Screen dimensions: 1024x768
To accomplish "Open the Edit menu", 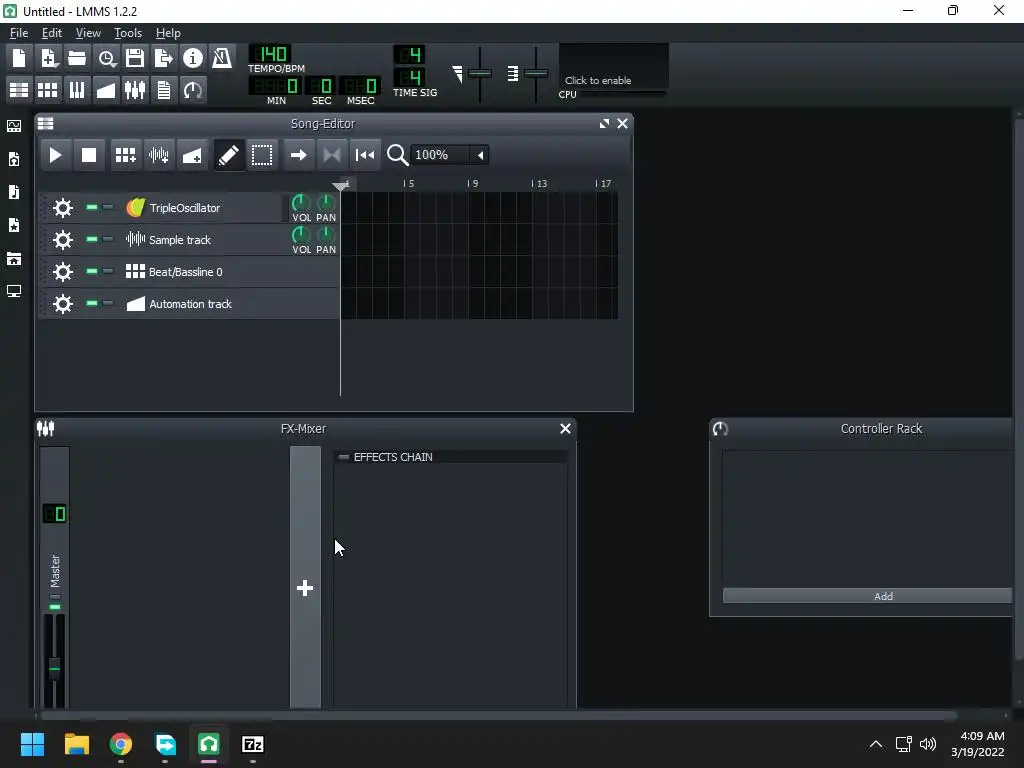I will point(52,33).
